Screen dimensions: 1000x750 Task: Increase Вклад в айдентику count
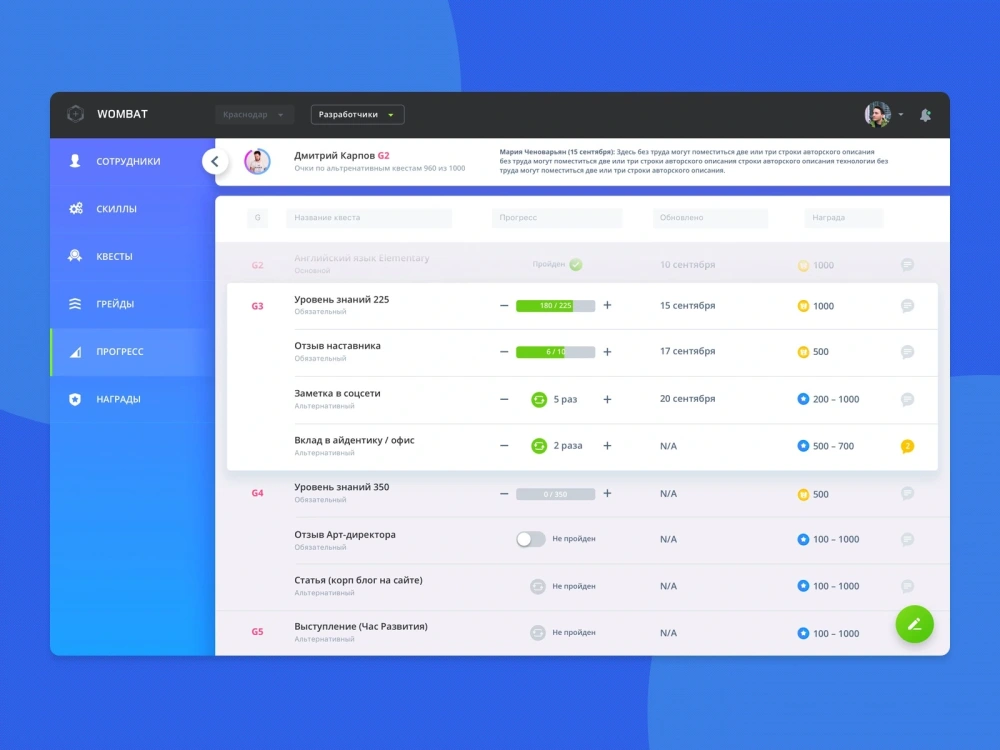tap(607, 446)
